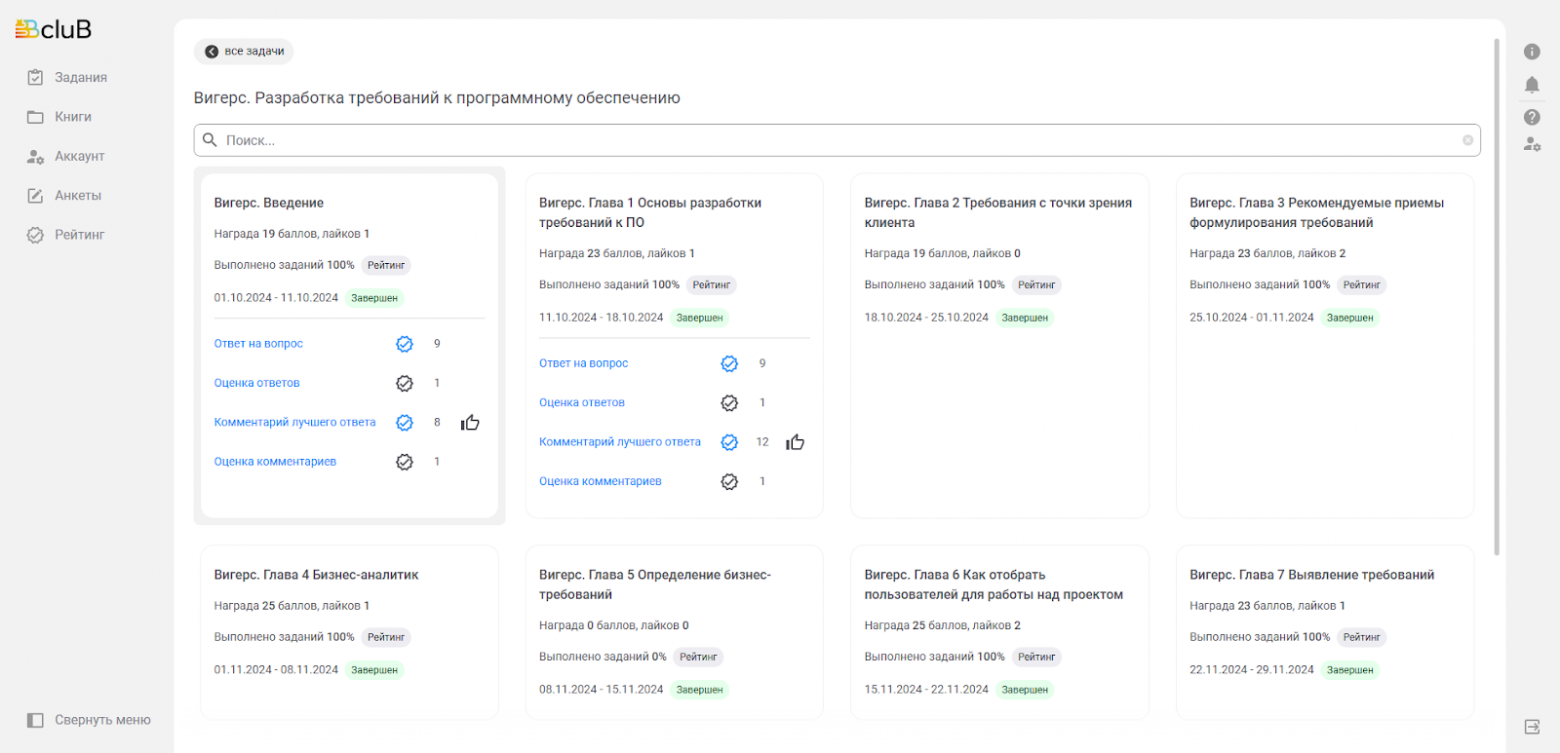Go to the Рейтинг menu section
Screen dimensions: 1560x753
point(79,235)
